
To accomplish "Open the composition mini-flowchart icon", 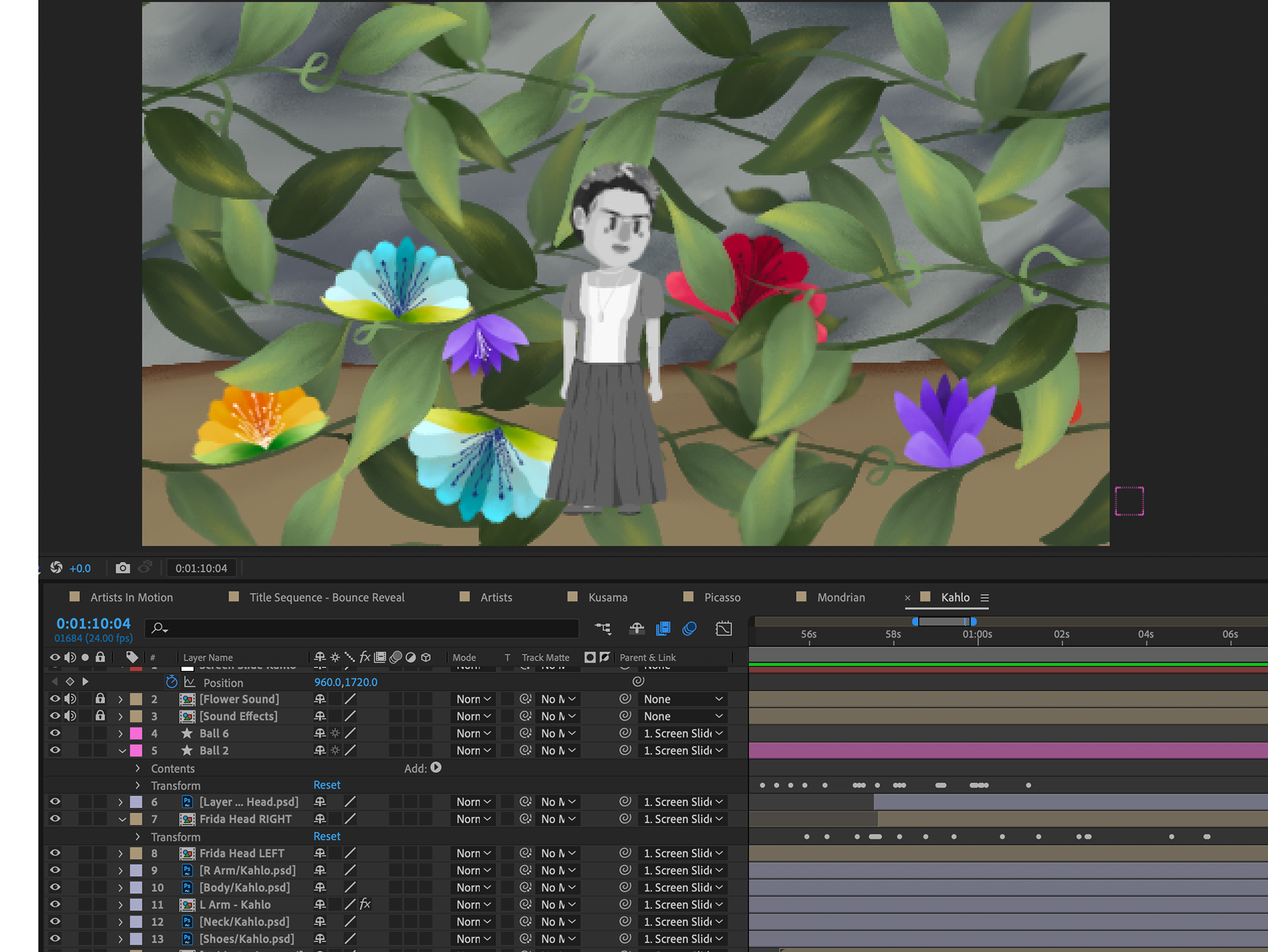I will click(x=603, y=629).
